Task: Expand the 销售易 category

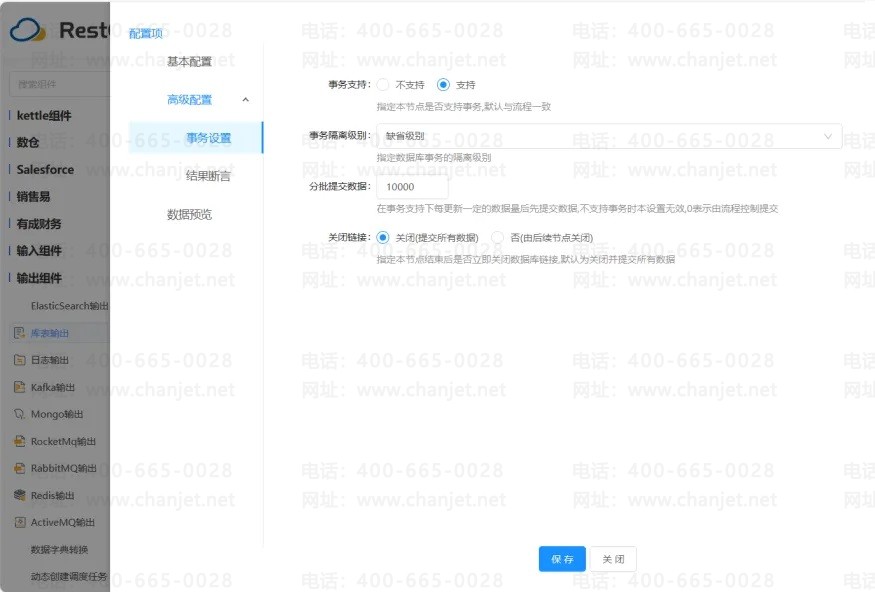Action: (33, 196)
